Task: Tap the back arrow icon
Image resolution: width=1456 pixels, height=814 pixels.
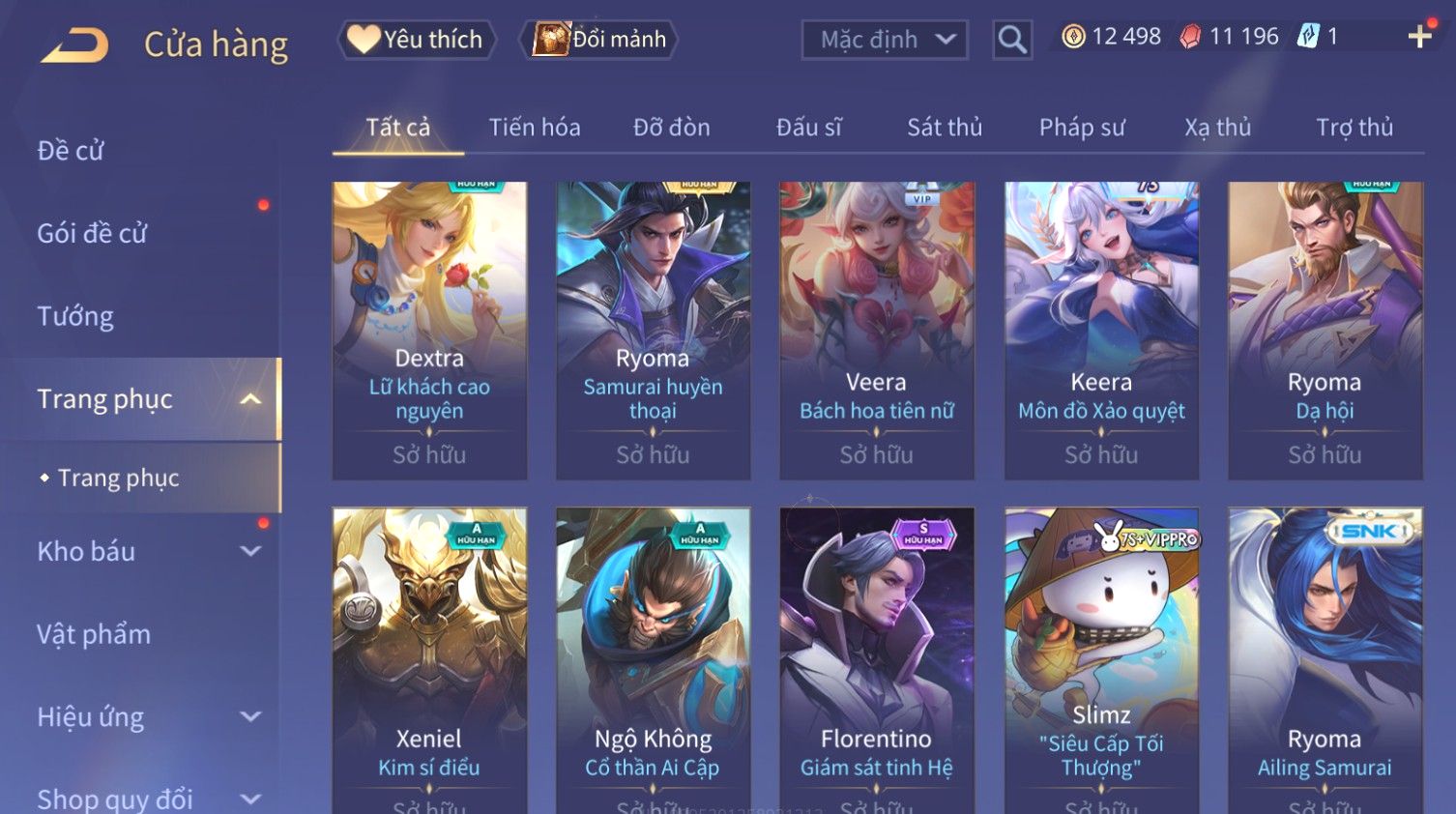Action: 74,44
